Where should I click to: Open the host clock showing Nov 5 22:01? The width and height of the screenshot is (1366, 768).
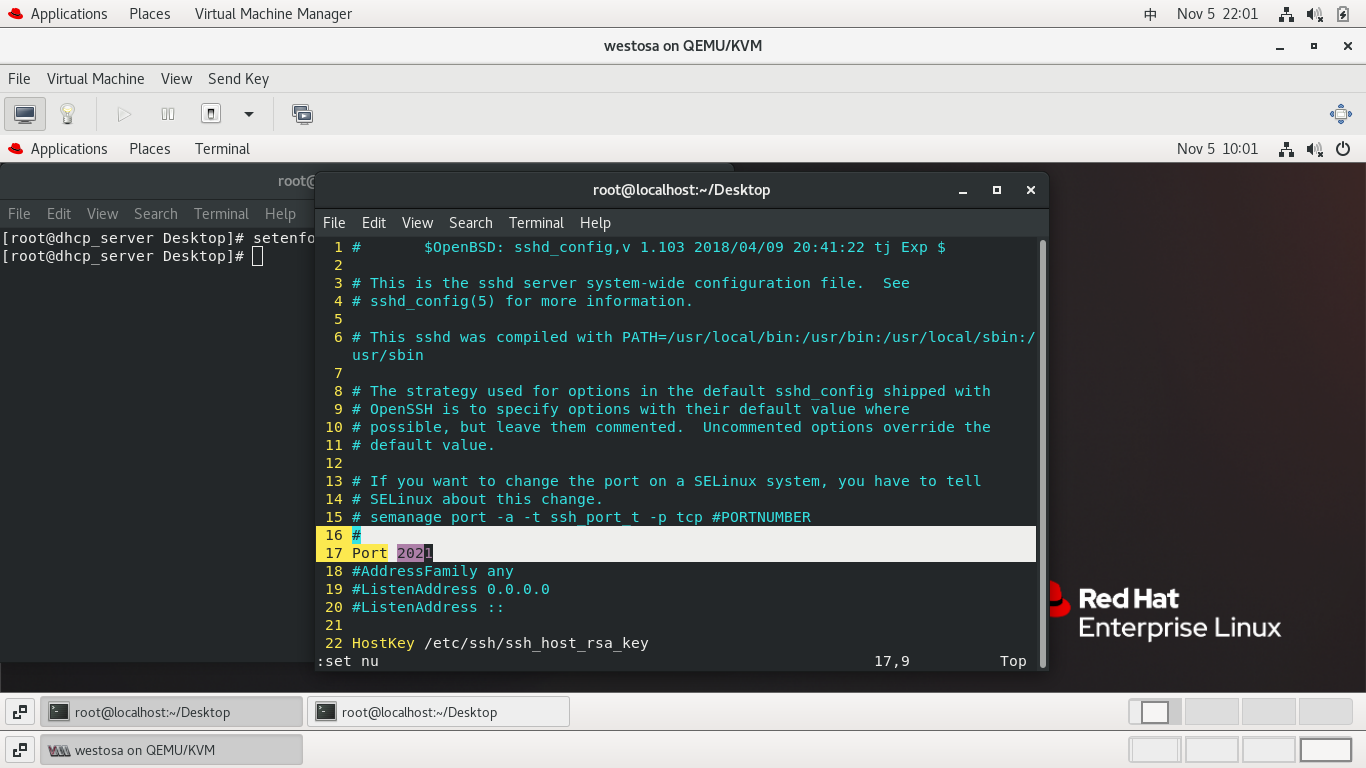[x=1217, y=14]
